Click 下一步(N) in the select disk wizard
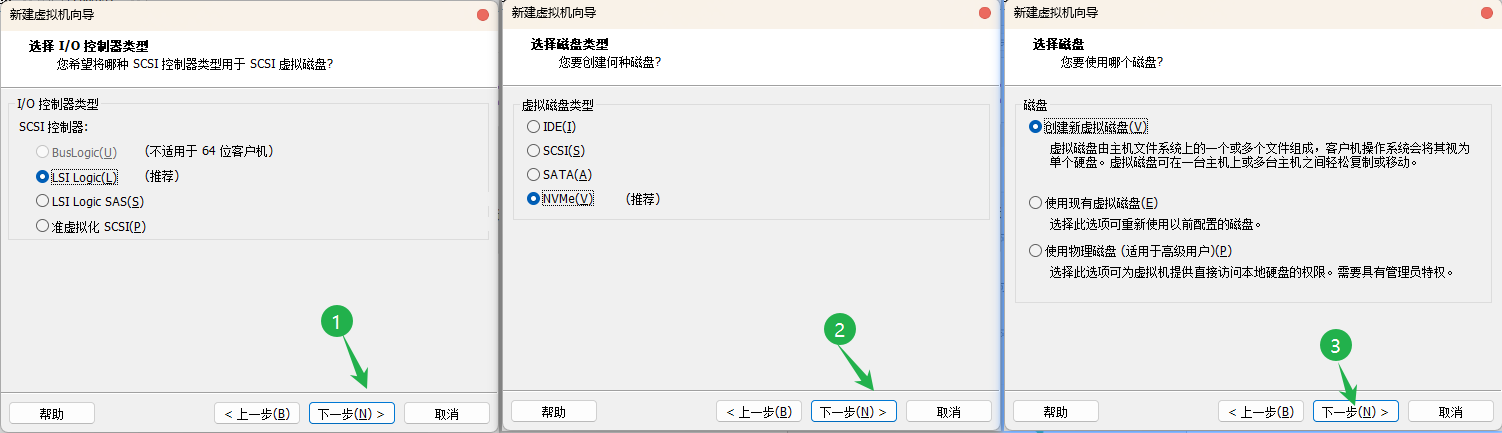The width and height of the screenshot is (1502, 433). coord(1356,411)
